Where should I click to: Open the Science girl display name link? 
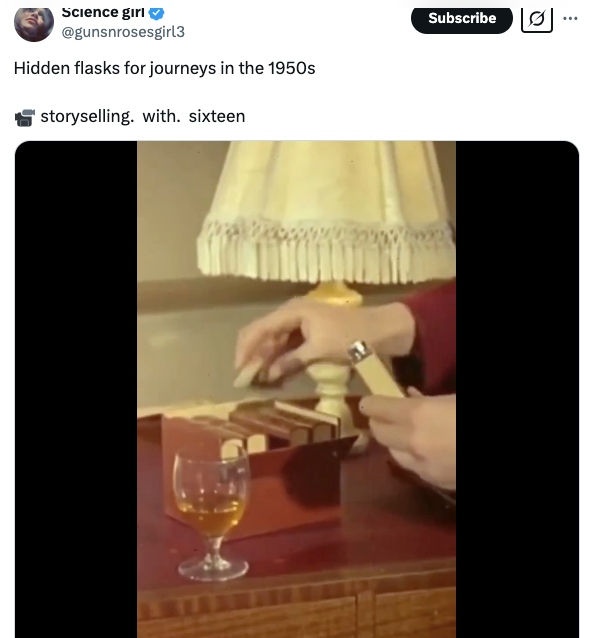pyautogui.click(x=103, y=13)
